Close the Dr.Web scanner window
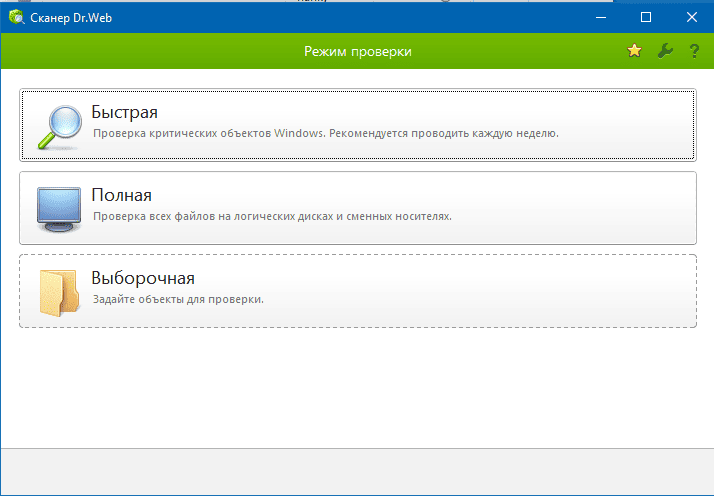The width and height of the screenshot is (714, 496). (692, 17)
